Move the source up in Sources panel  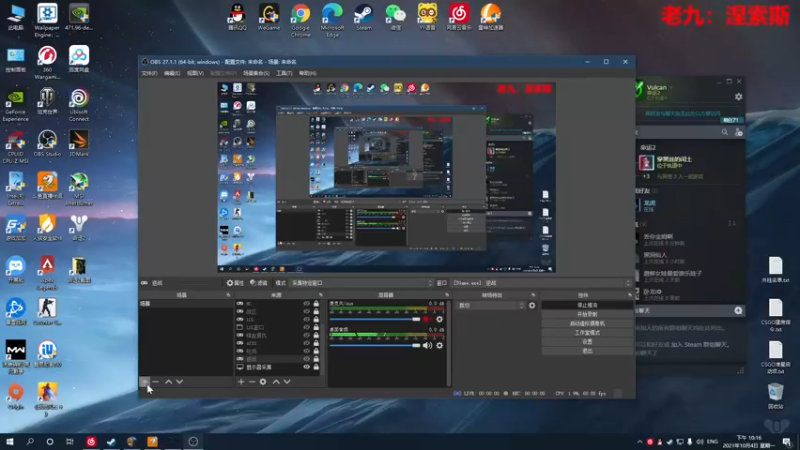(x=276, y=382)
